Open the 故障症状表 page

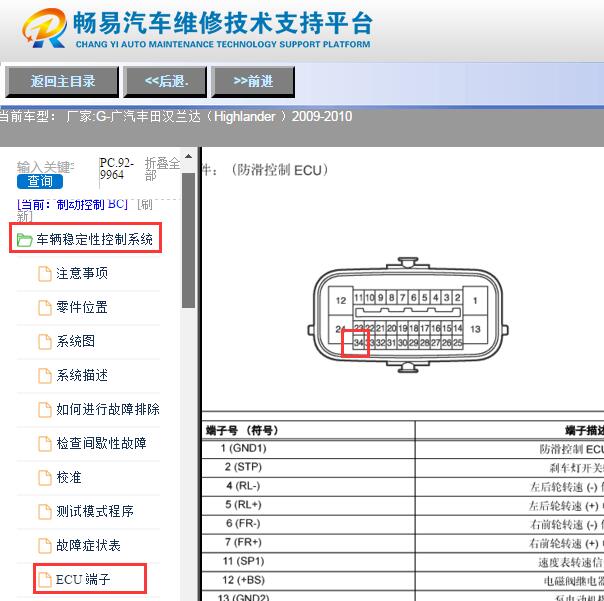(x=88, y=545)
